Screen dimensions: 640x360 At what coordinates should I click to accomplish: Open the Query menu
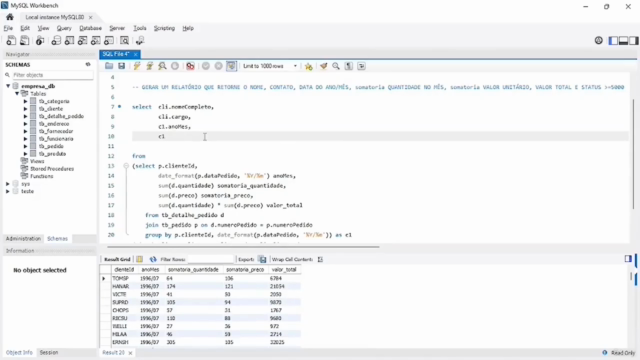pos(64,28)
